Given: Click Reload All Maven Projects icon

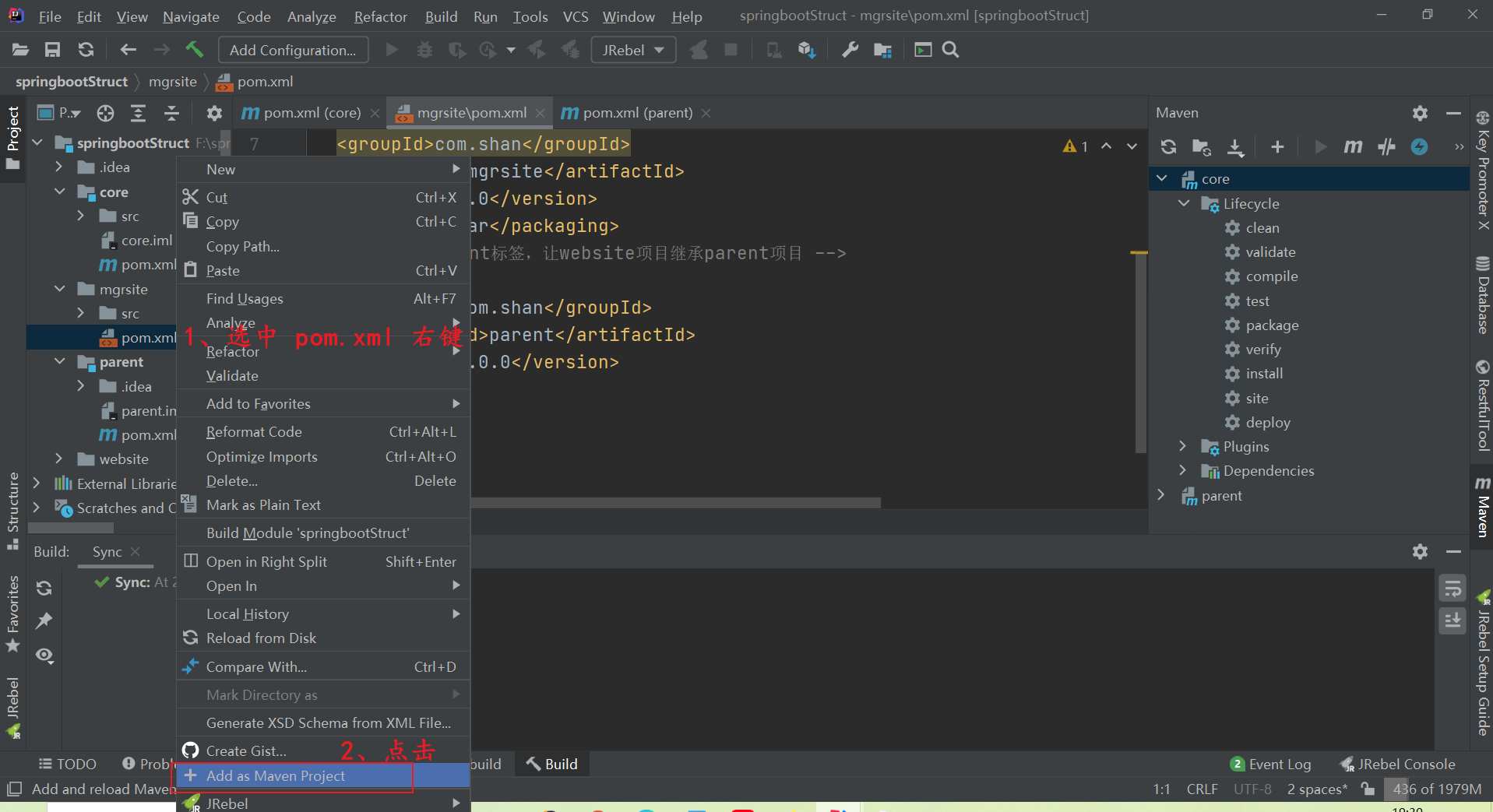Looking at the screenshot, I should tap(1168, 146).
